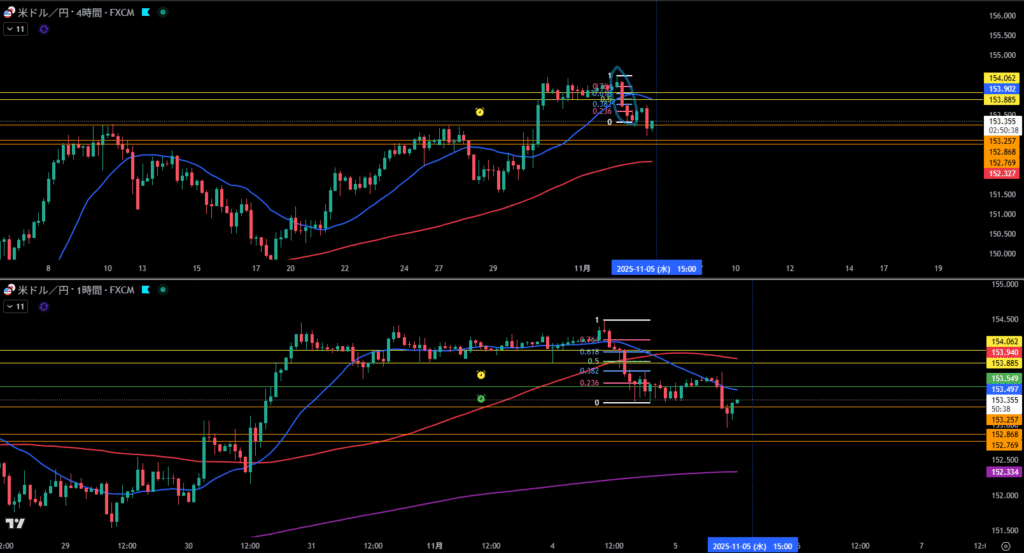Click the 153.549 green price label, lower chart
The height and width of the screenshot is (553, 1024).
tap(1002, 379)
